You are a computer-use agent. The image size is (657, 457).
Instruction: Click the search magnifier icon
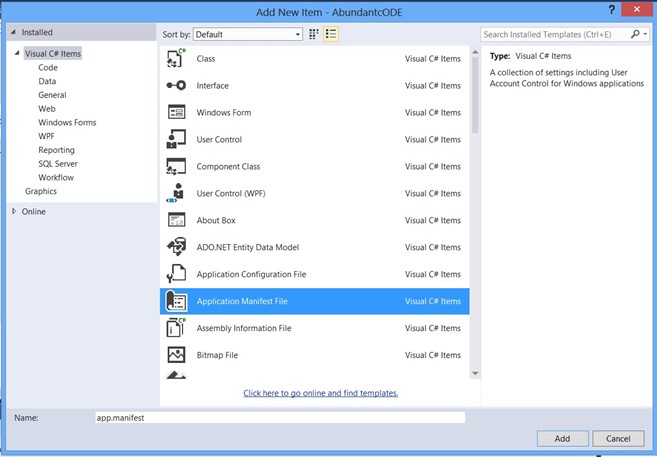click(635, 34)
